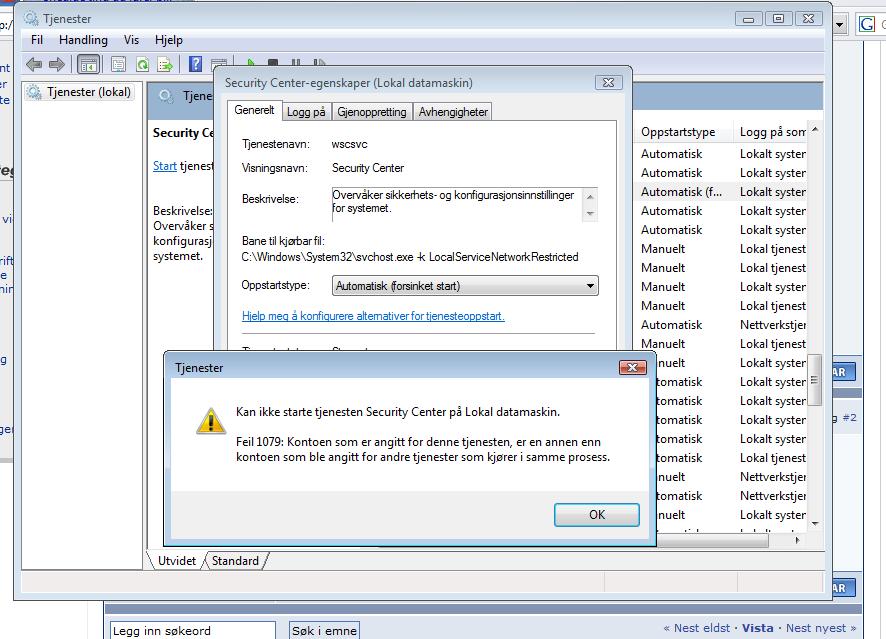
Task: Open the blue Help question mark icon
Action: (196, 64)
